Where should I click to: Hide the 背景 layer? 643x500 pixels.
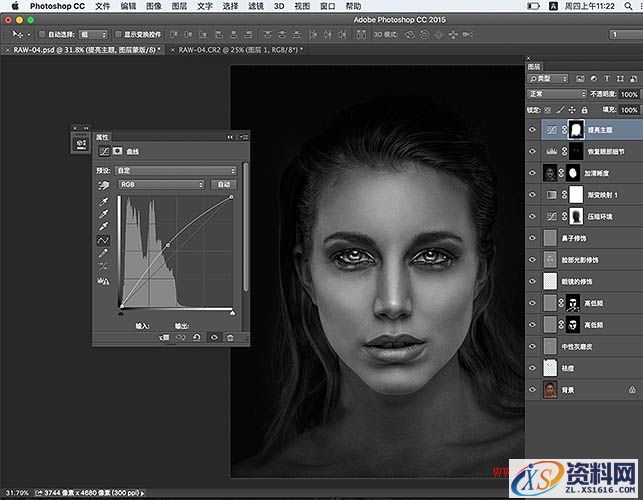(533, 389)
